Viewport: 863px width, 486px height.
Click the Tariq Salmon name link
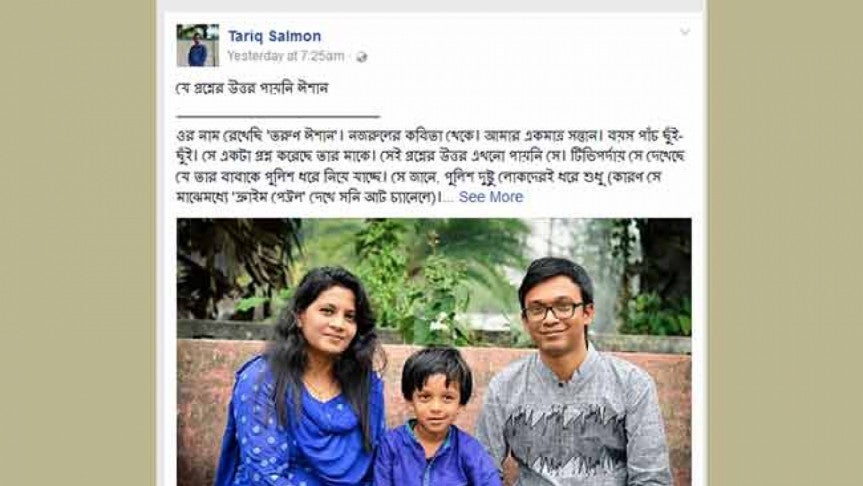click(274, 36)
